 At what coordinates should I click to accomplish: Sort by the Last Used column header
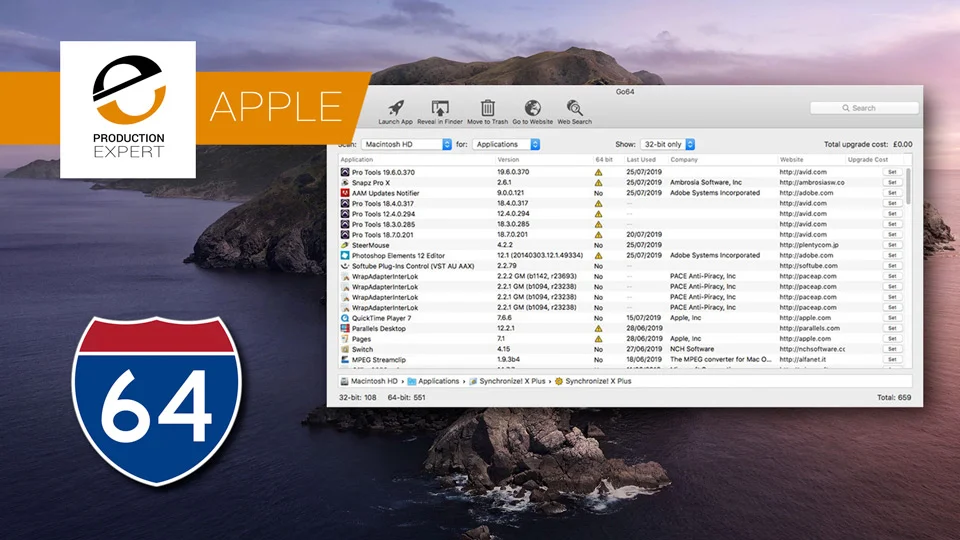click(x=641, y=160)
